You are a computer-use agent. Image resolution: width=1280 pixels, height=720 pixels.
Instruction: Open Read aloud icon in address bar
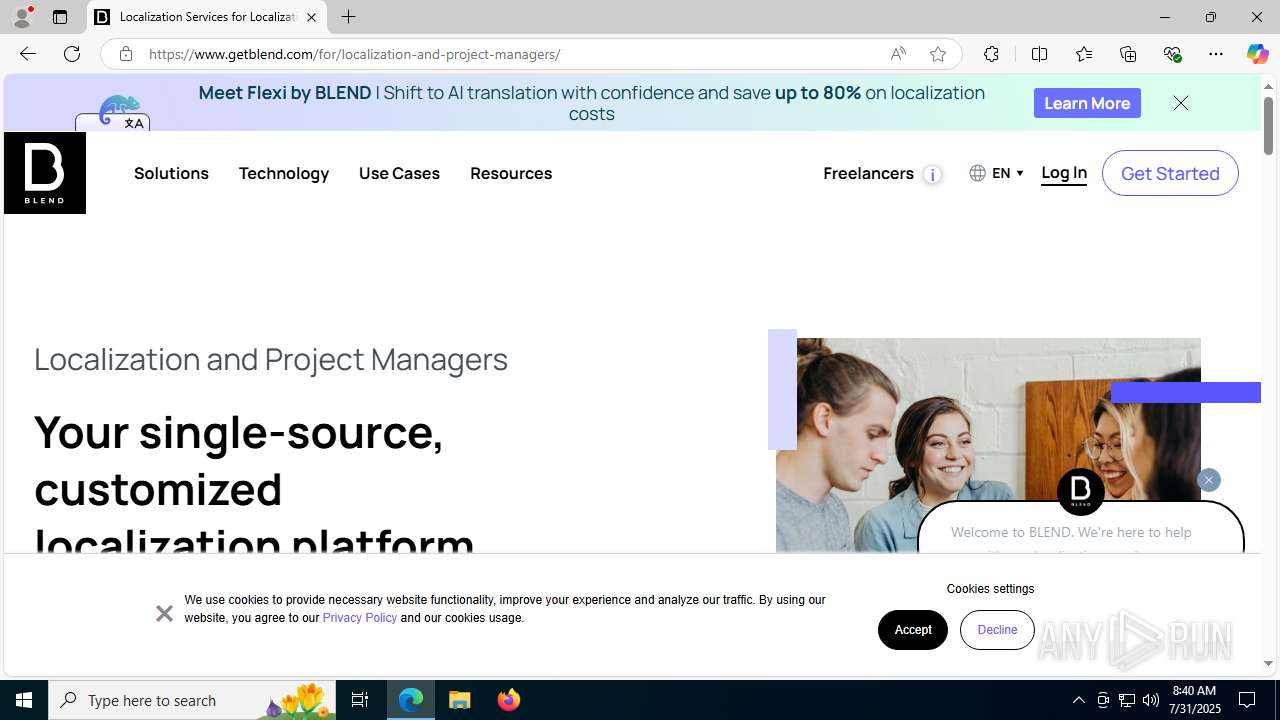[x=898, y=54]
